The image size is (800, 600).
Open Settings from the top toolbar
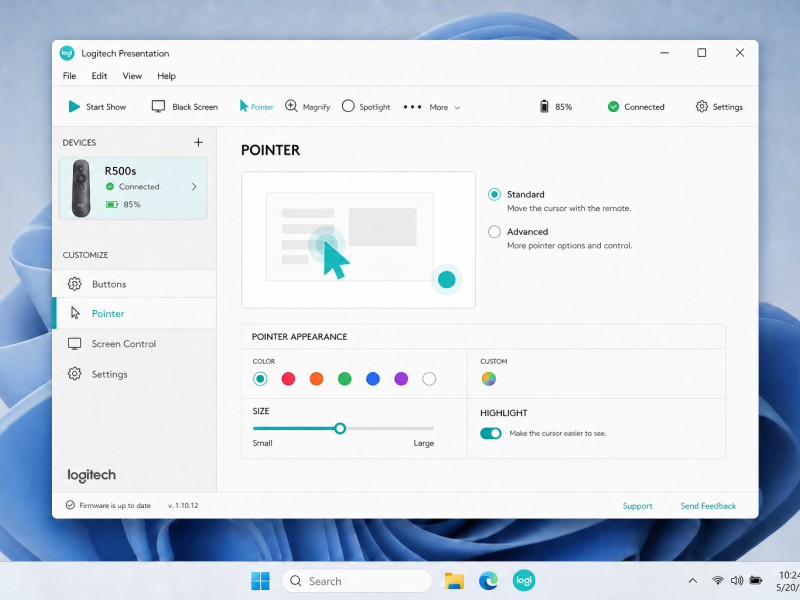click(719, 107)
